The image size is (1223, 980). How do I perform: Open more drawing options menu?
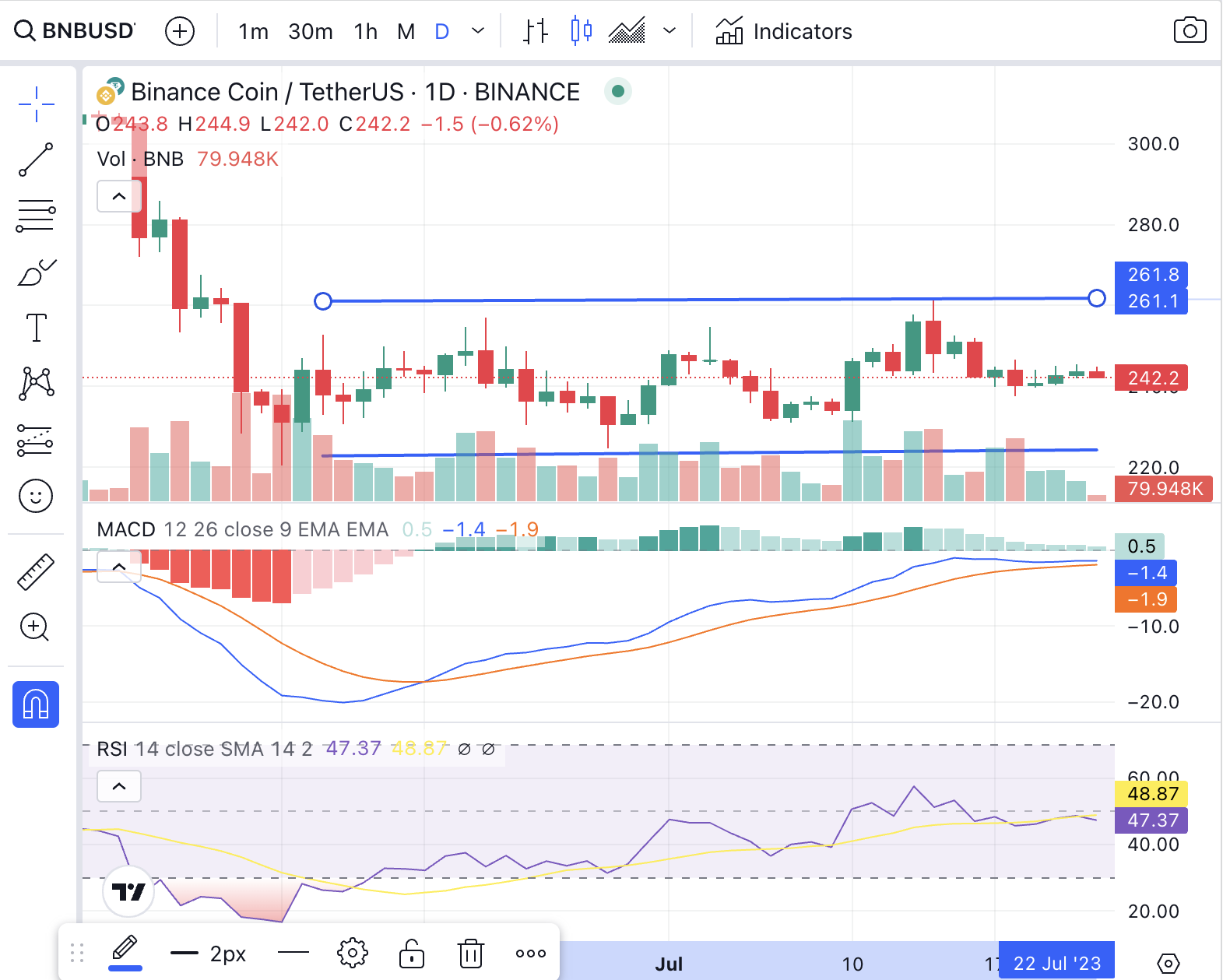click(531, 953)
